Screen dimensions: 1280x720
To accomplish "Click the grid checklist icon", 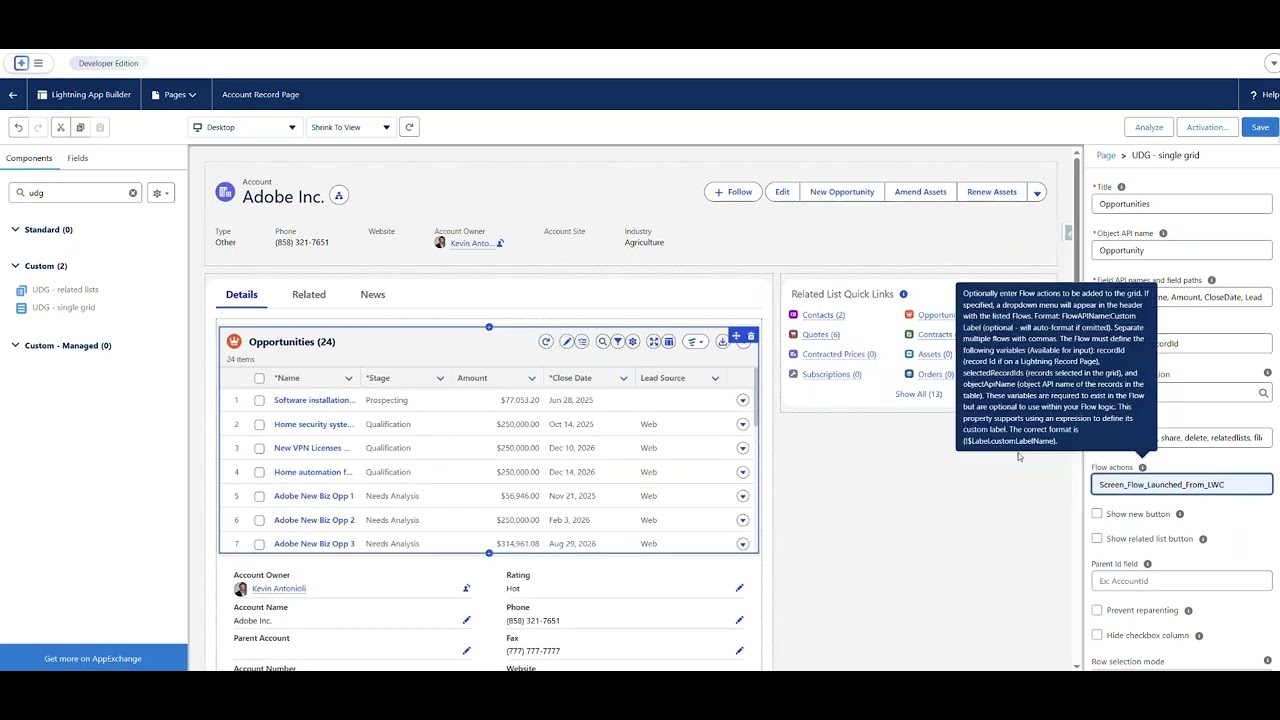I will [582, 342].
